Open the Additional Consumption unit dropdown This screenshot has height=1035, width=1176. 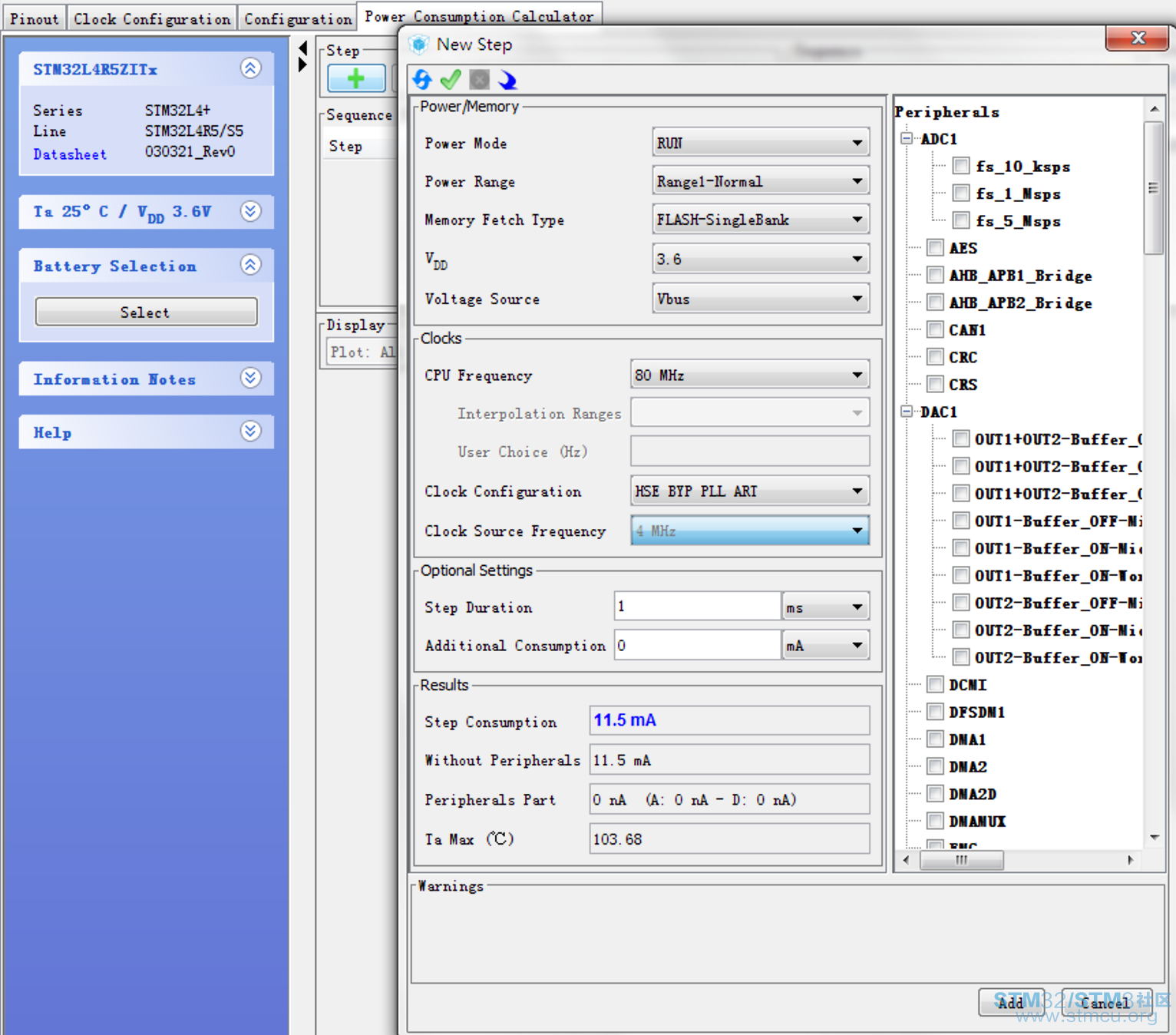[x=826, y=645]
